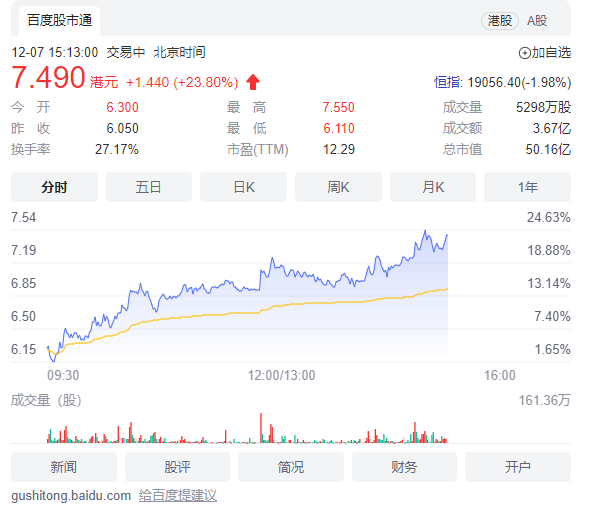Open the 简况 button

[291, 467]
